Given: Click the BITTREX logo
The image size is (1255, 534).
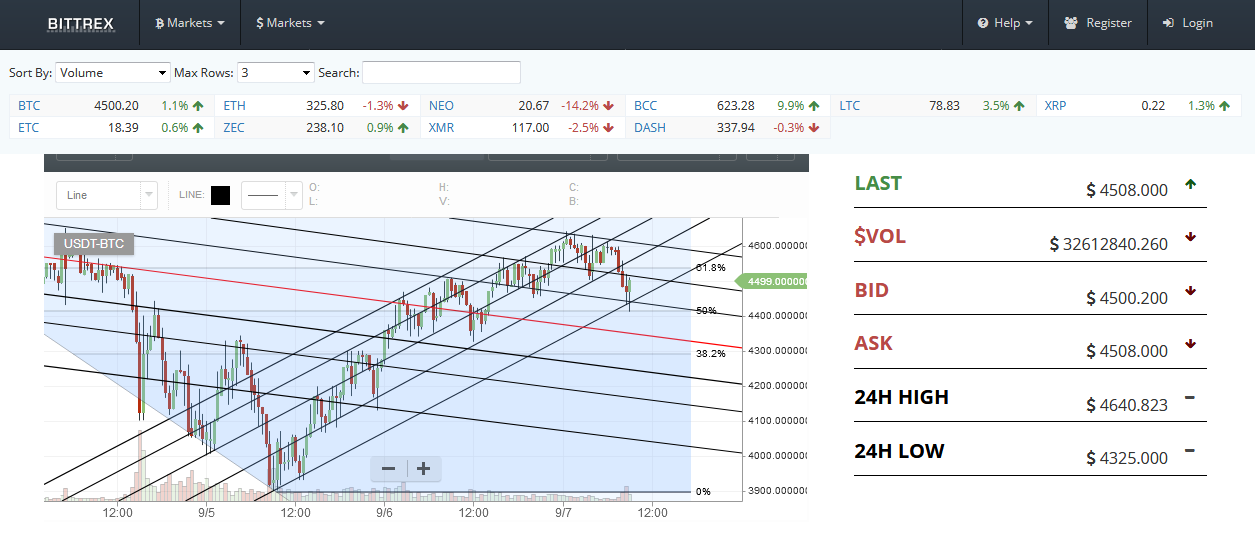Looking at the screenshot, I should (x=81, y=23).
